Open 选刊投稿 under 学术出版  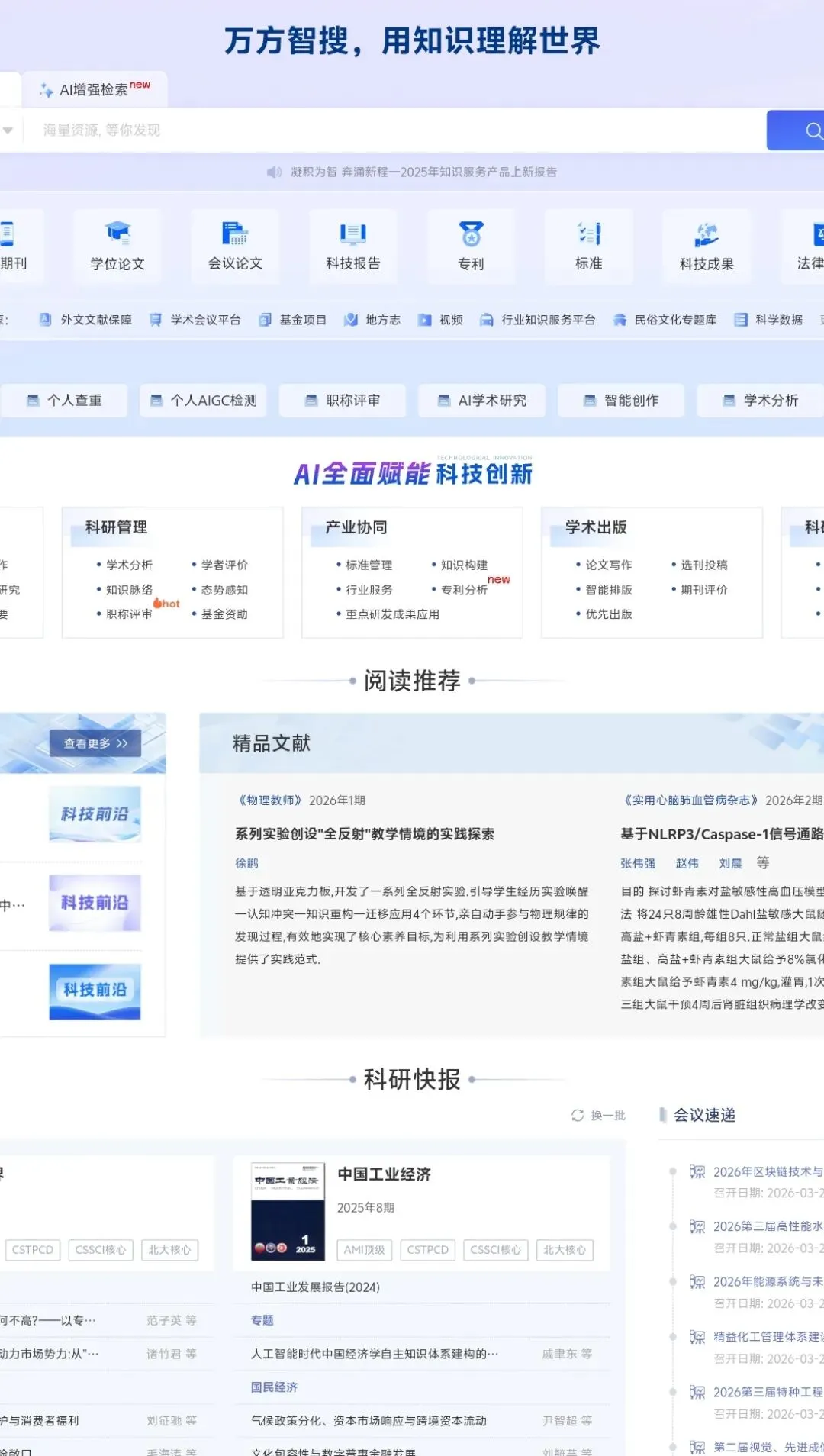point(704,565)
